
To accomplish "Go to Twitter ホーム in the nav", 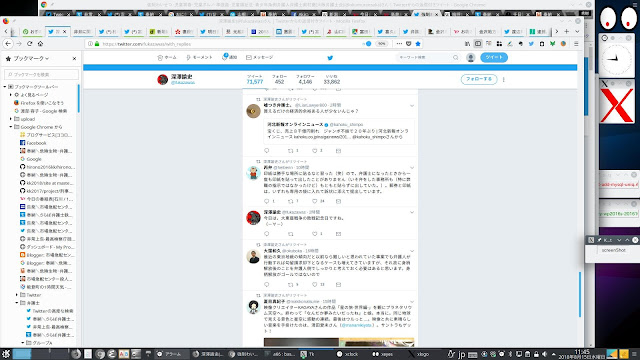I will click(167, 58).
